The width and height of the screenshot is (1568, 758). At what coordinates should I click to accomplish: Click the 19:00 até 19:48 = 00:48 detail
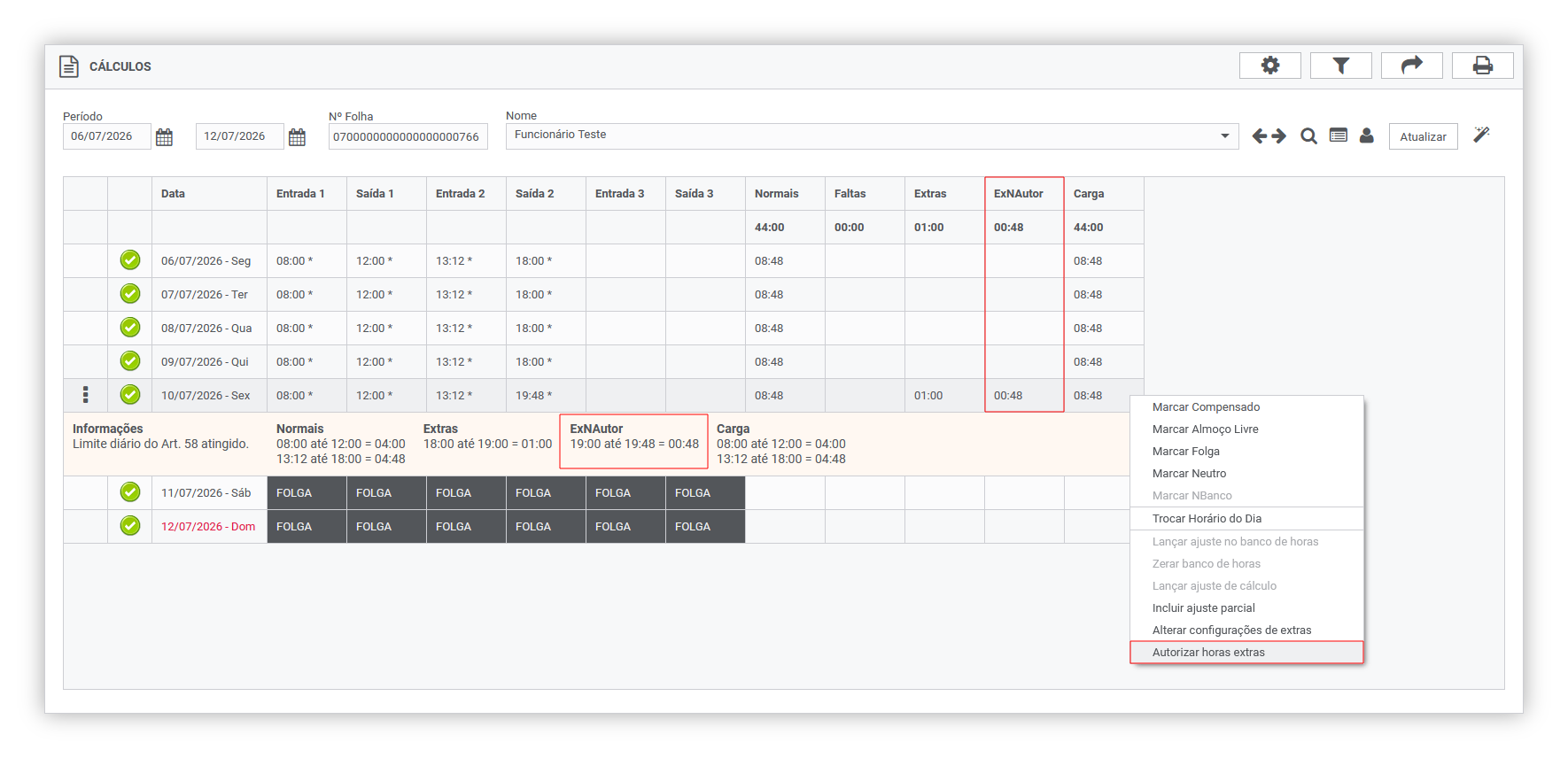634,445
